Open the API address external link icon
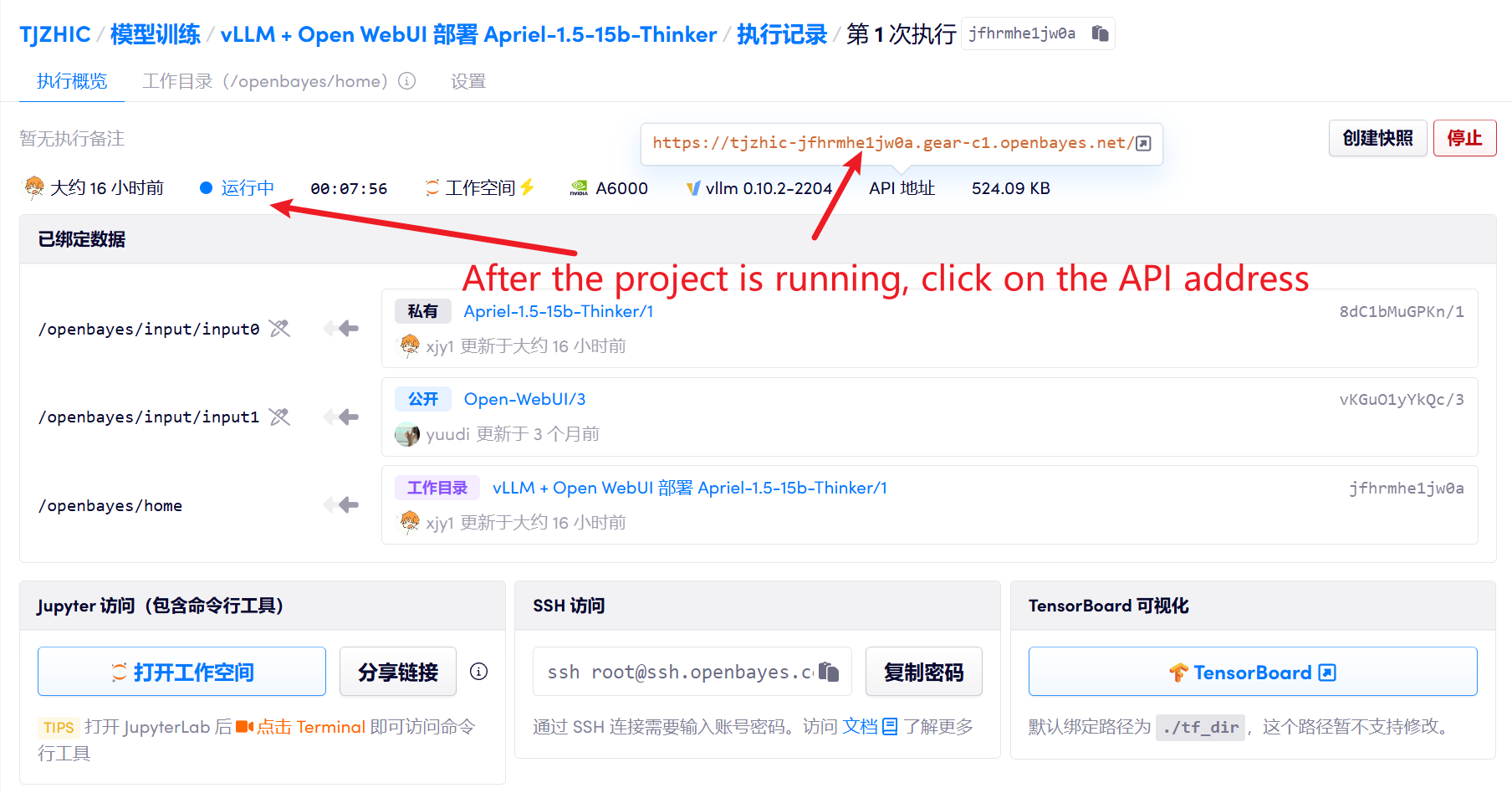 click(1144, 143)
